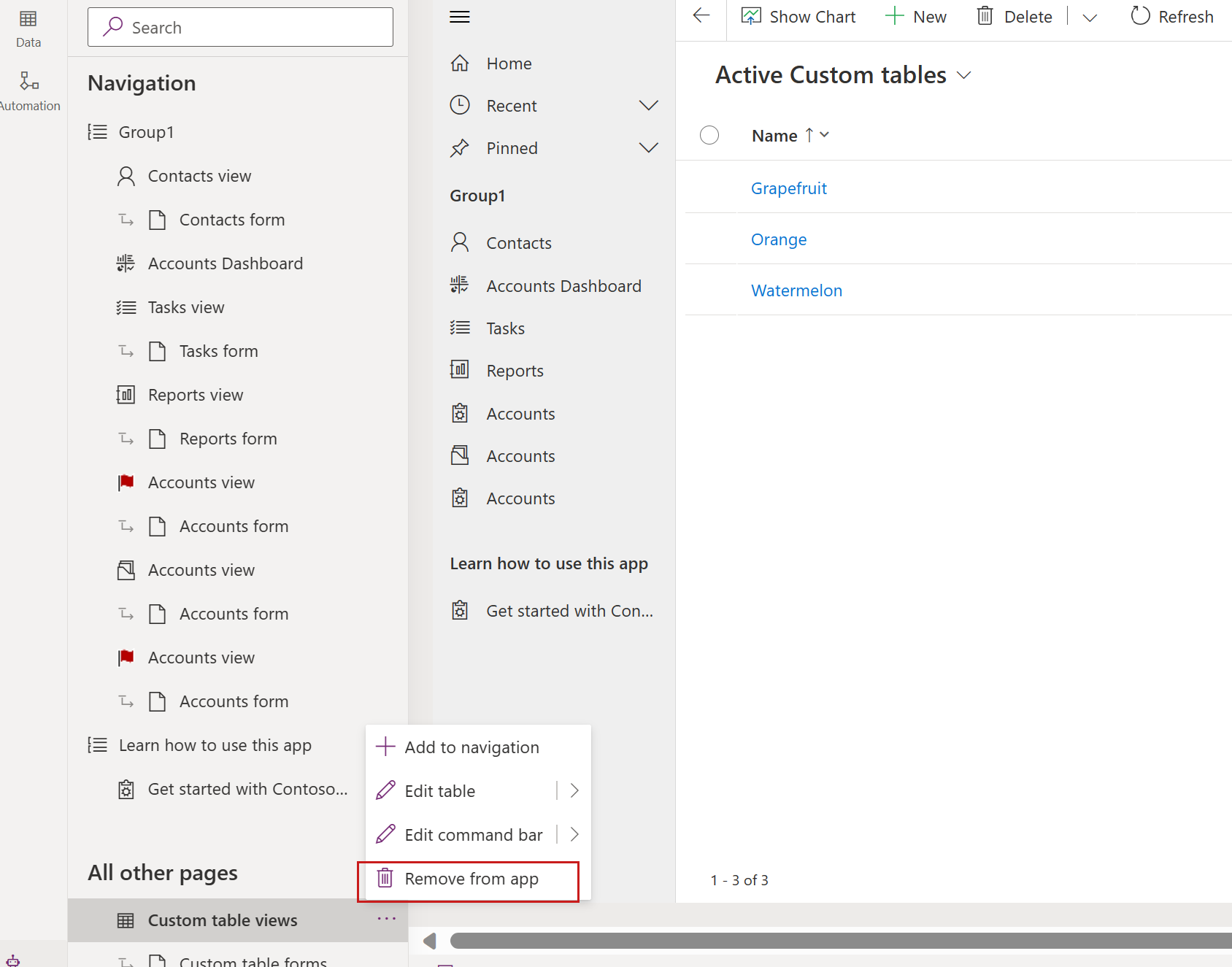Expand the Pinned section chevron
1232x967 pixels.
648,148
